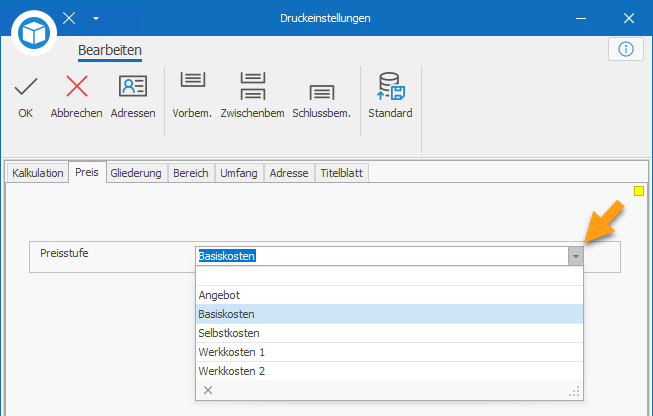The height and width of the screenshot is (416, 653).
Task: Open the Adressen contact card icon
Action: (133, 86)
